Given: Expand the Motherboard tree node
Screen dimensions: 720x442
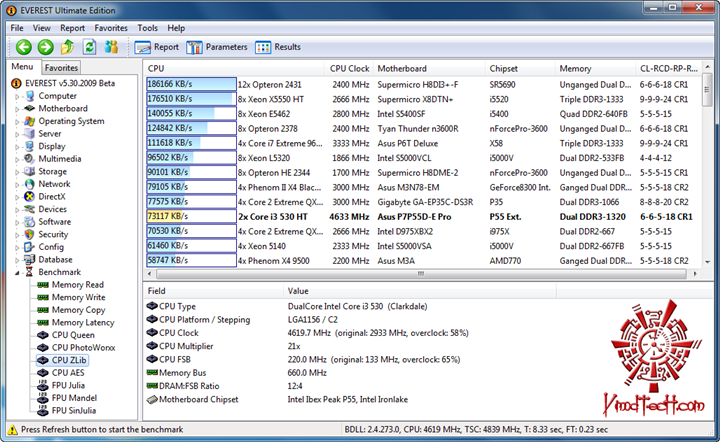Looking at the screenshot, I should [x=17, y=109].
